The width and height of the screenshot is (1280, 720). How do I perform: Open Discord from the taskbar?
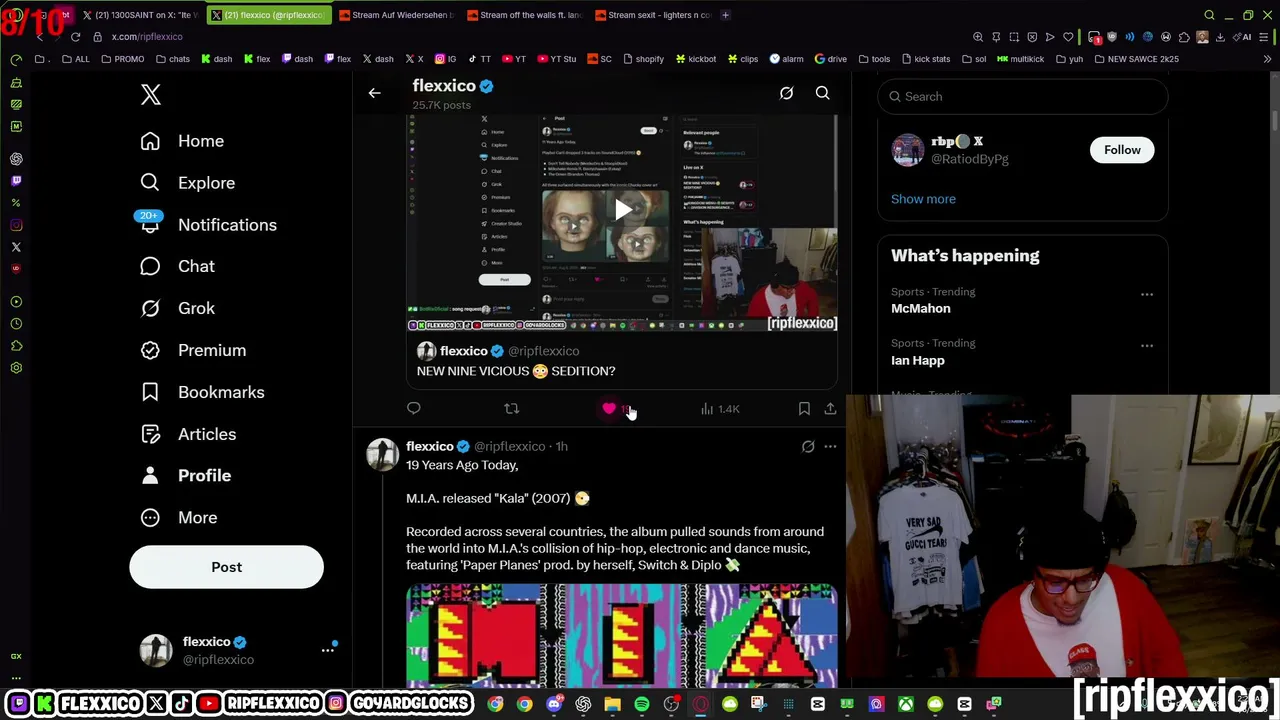click(554, 704)
